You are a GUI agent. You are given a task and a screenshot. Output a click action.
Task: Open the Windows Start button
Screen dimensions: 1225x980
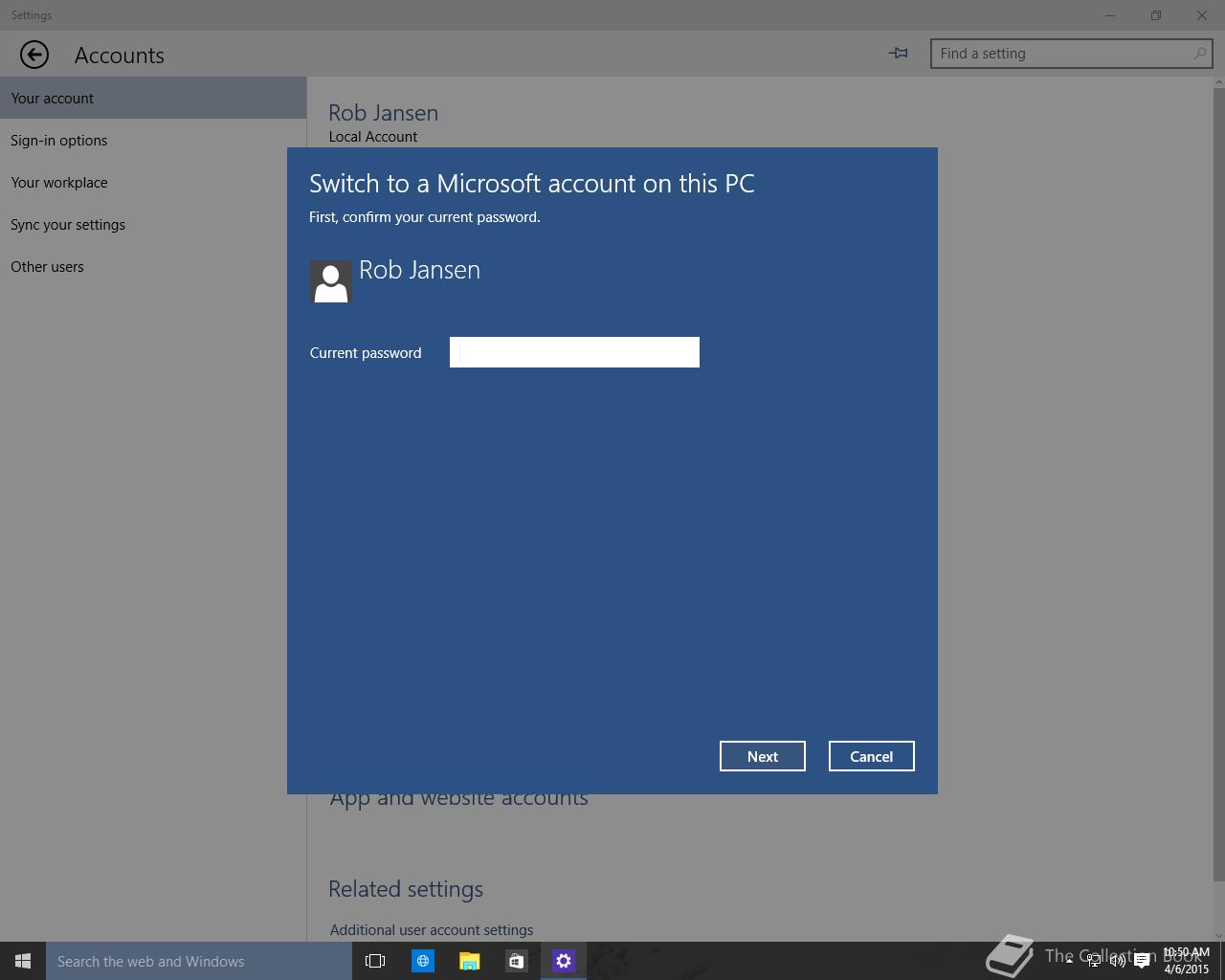point(23,961)
